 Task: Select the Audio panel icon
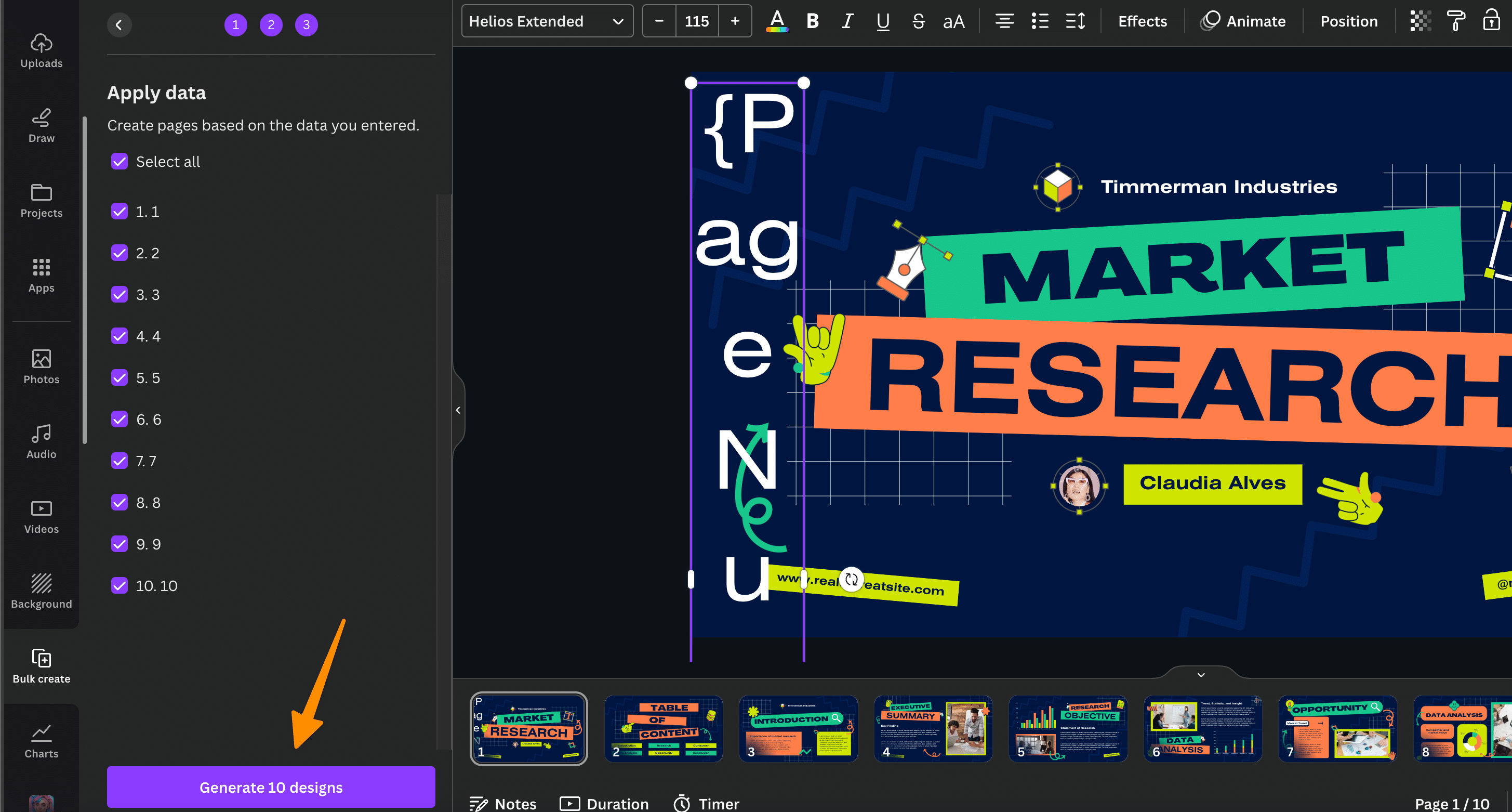tap(40, 442)
